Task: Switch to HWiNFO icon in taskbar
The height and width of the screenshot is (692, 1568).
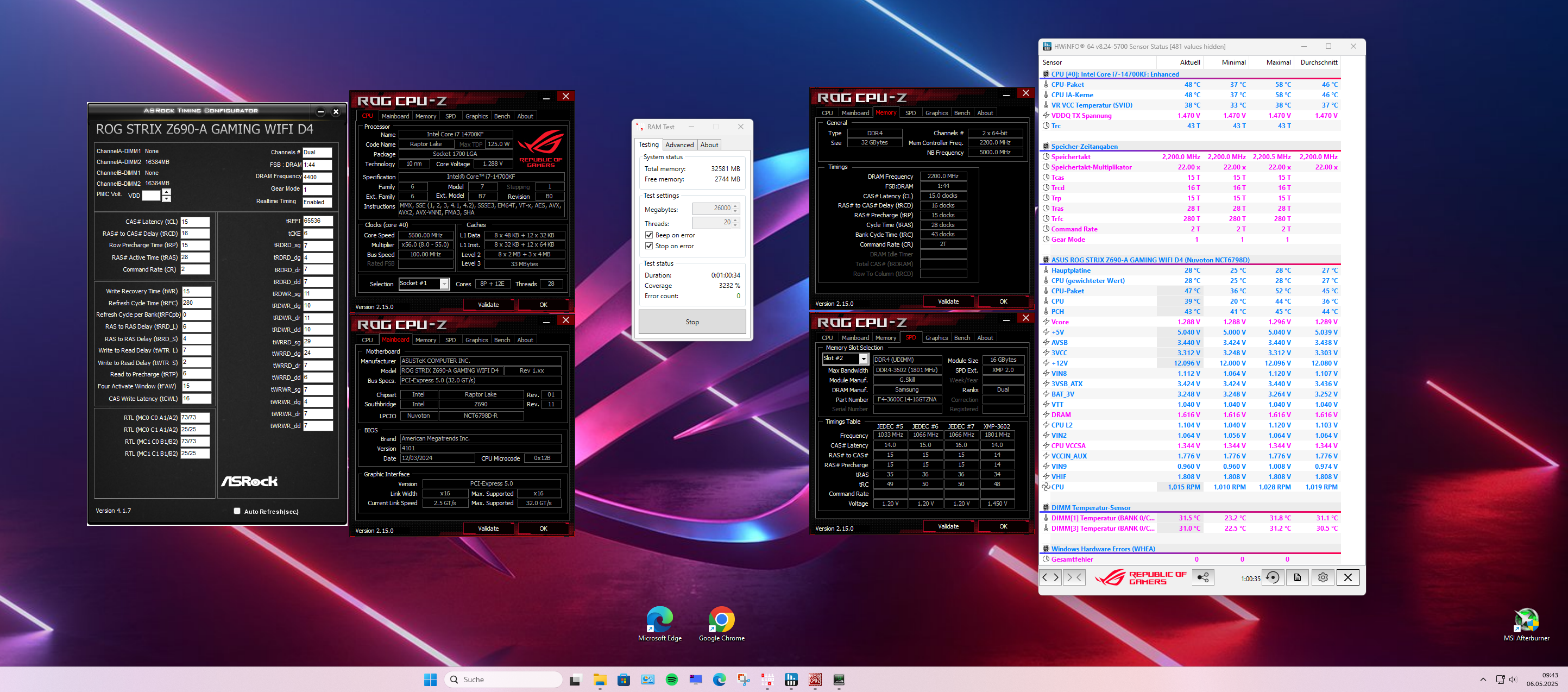Action: click(x=791, y=680)
